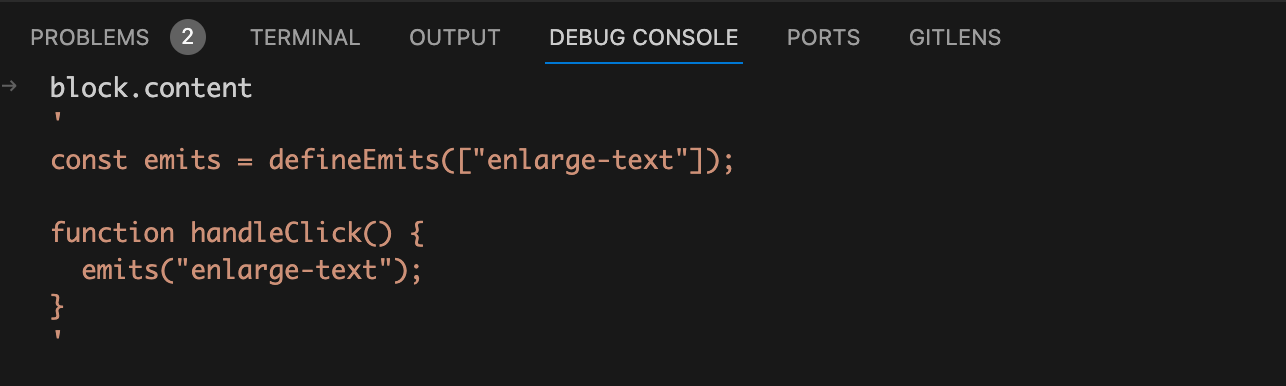Show the PORTS tab
1286x386 pixels.
pyautogui.click(x=824, y=38)
